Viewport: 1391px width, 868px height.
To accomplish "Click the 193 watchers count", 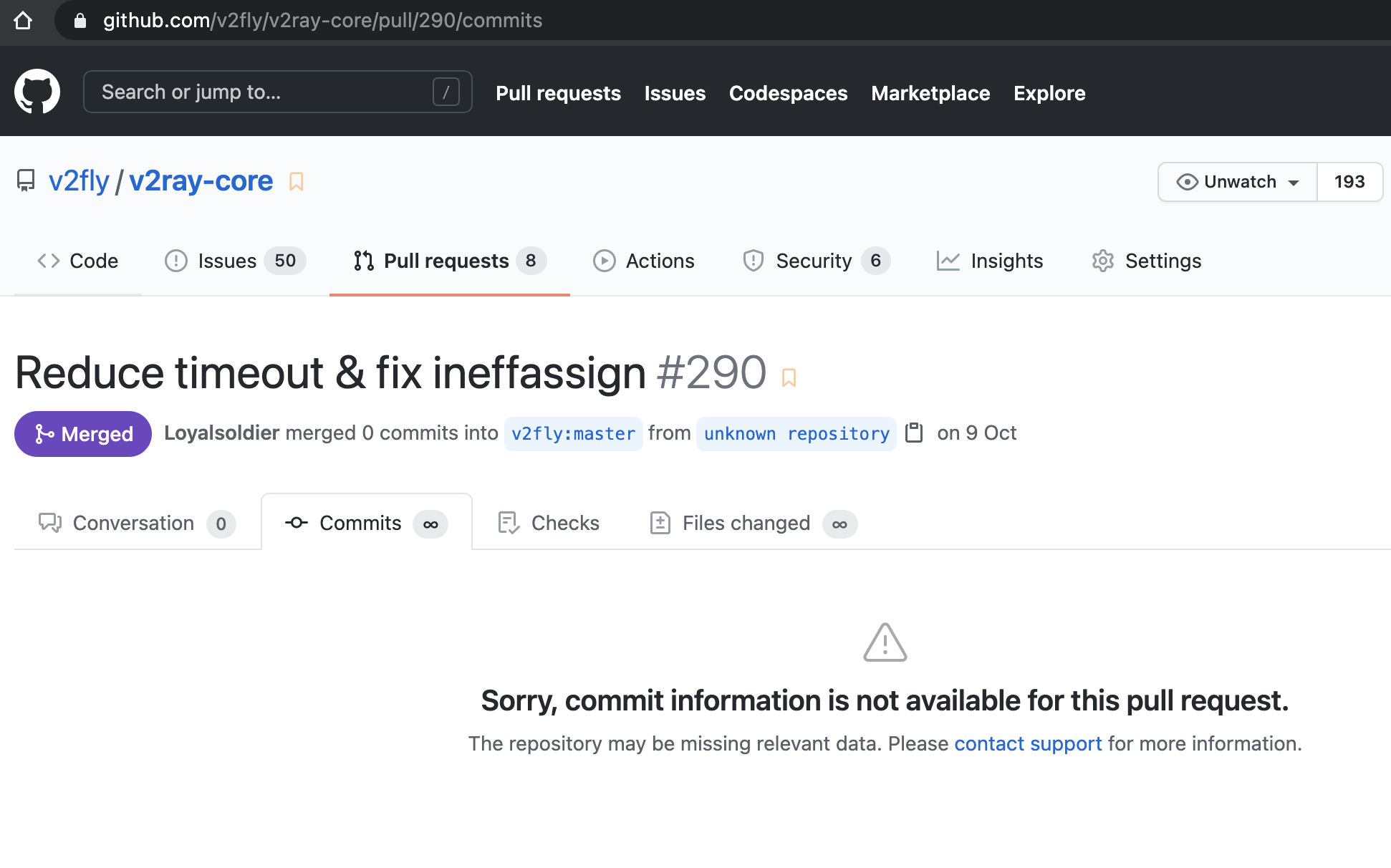I will (1349, 182).
